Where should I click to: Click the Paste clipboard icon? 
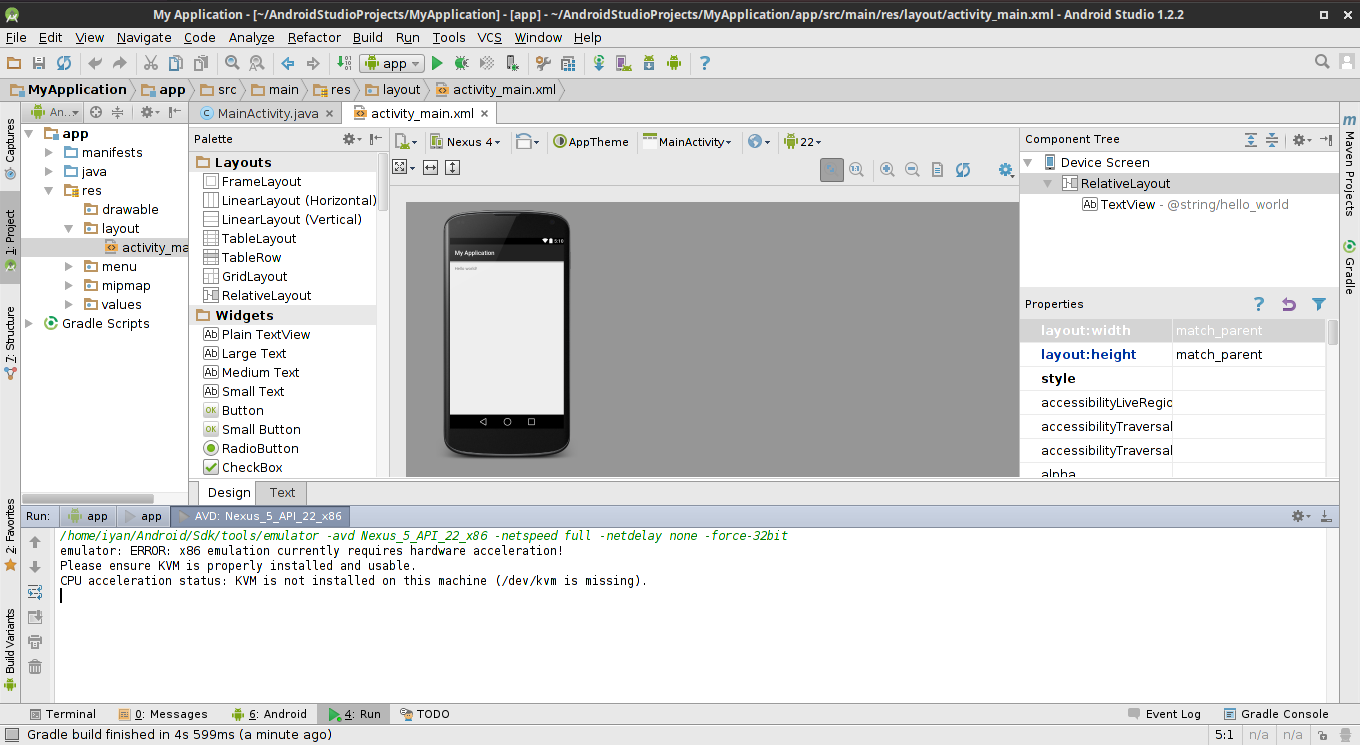(x=201, y=63)
